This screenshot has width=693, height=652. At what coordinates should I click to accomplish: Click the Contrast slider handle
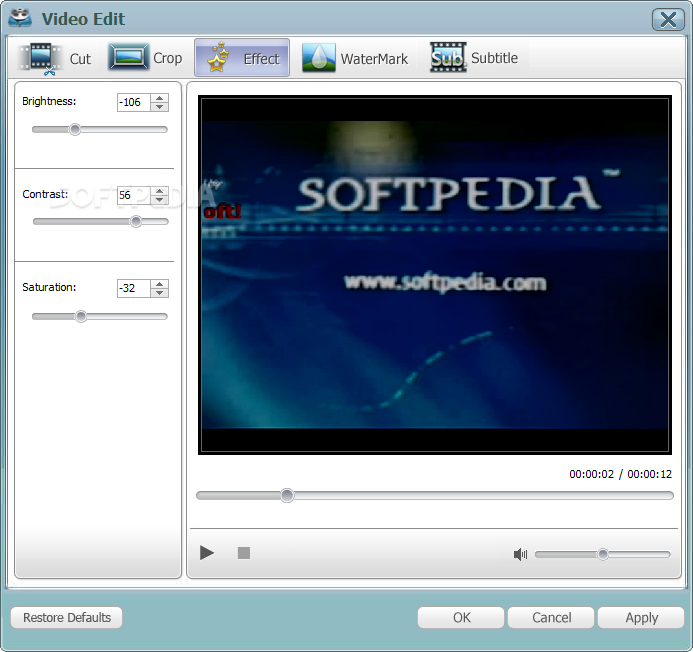136,221
